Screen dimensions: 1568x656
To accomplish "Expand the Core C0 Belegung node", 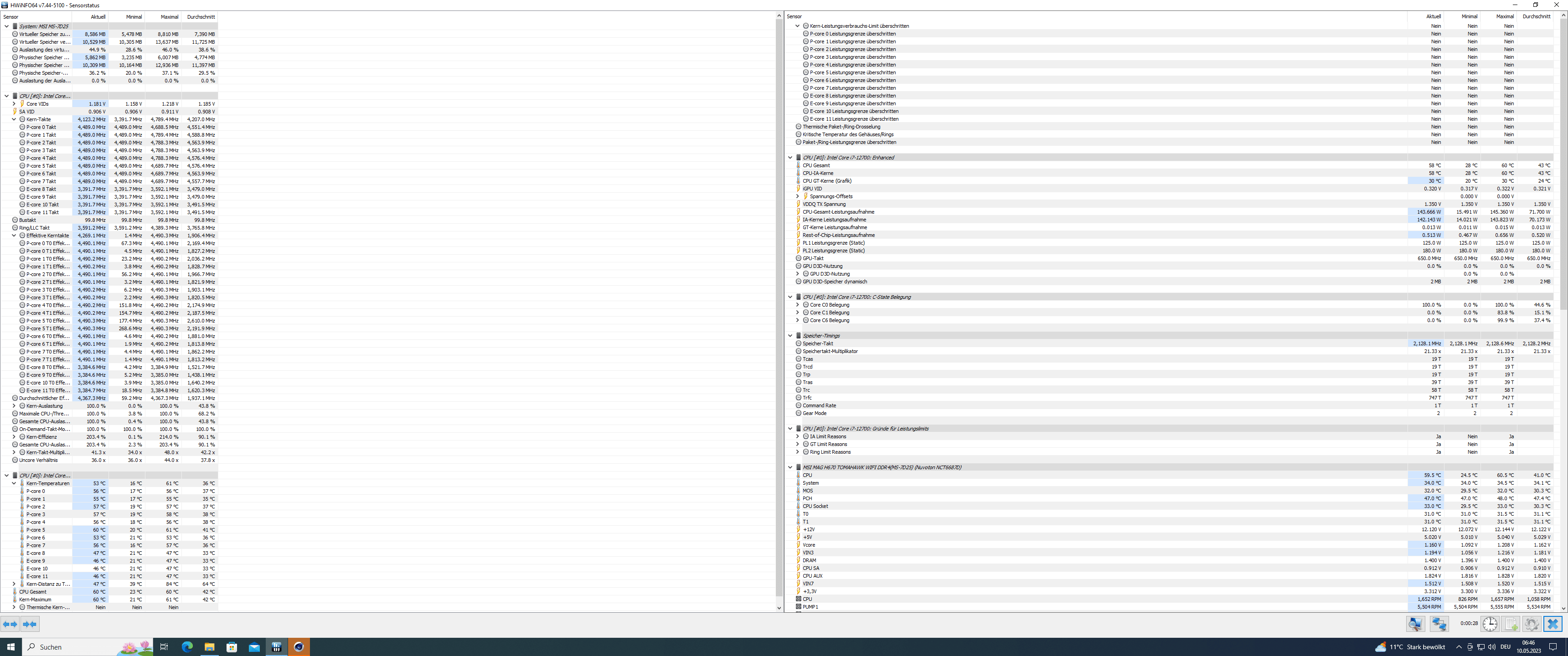I will coord(798,305).
